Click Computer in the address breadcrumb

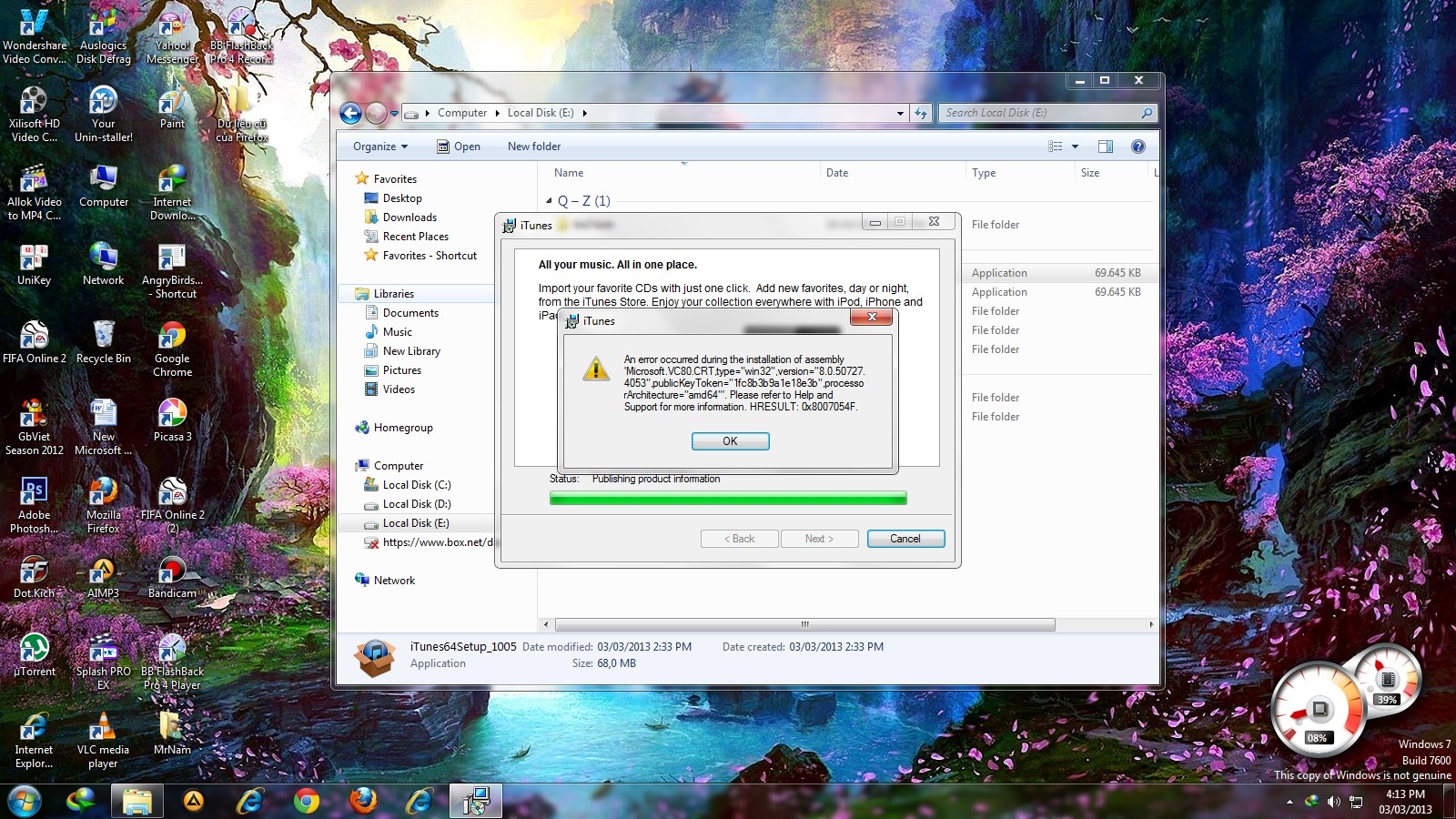tap(462, 113)
